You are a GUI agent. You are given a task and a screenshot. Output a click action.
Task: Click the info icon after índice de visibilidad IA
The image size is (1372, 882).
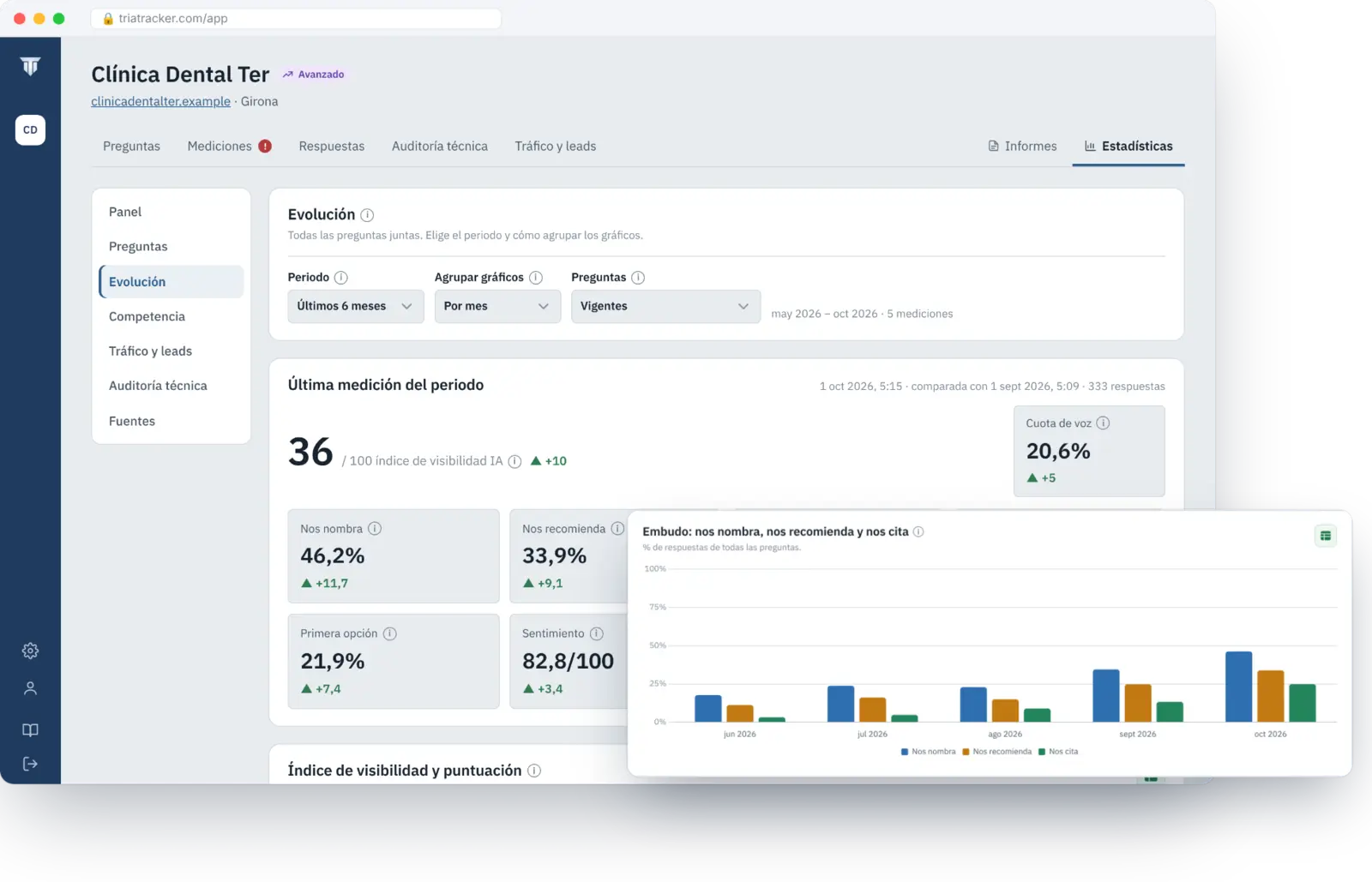(514, 461)
